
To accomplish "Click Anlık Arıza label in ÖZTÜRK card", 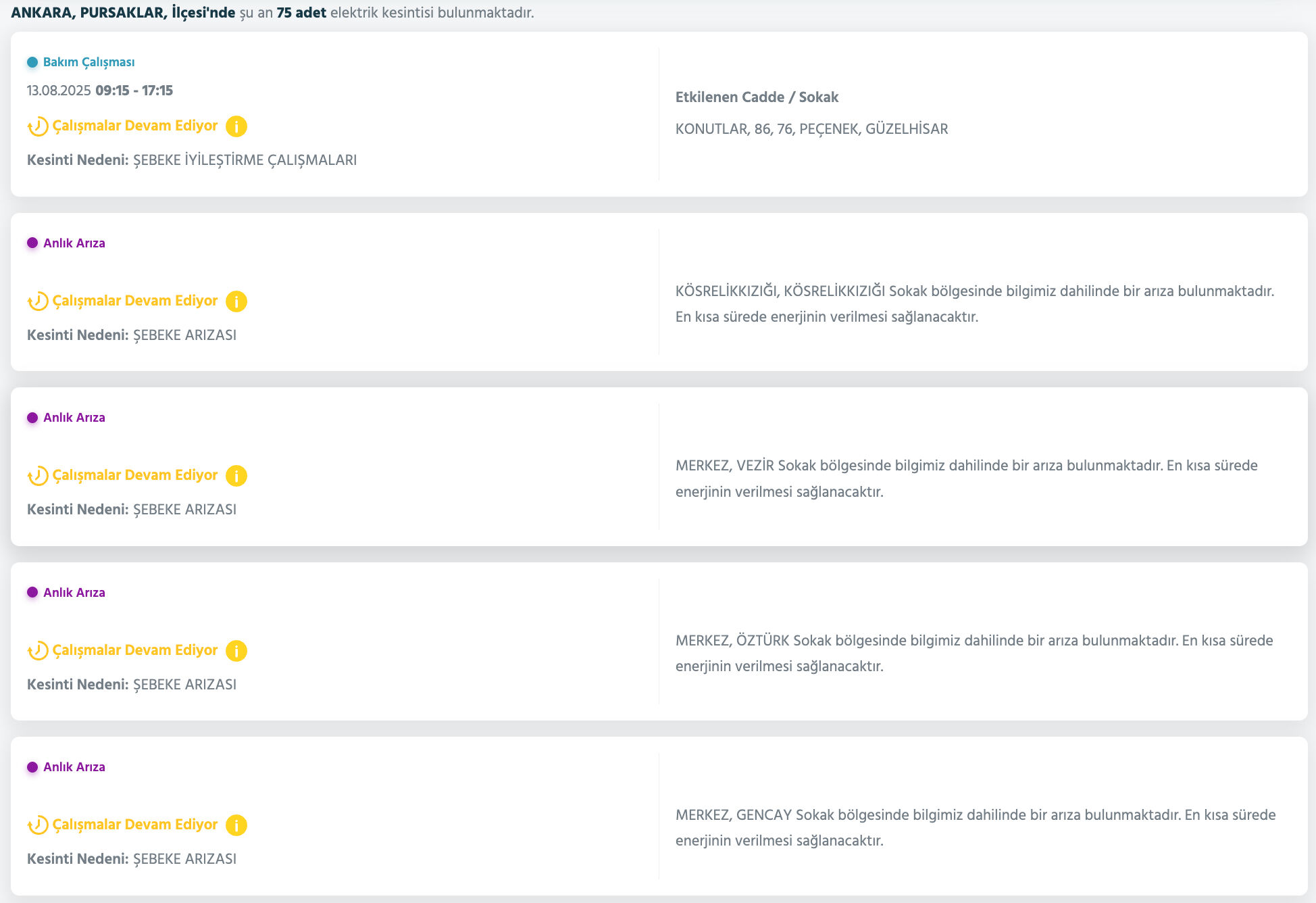I will point(74,593).
